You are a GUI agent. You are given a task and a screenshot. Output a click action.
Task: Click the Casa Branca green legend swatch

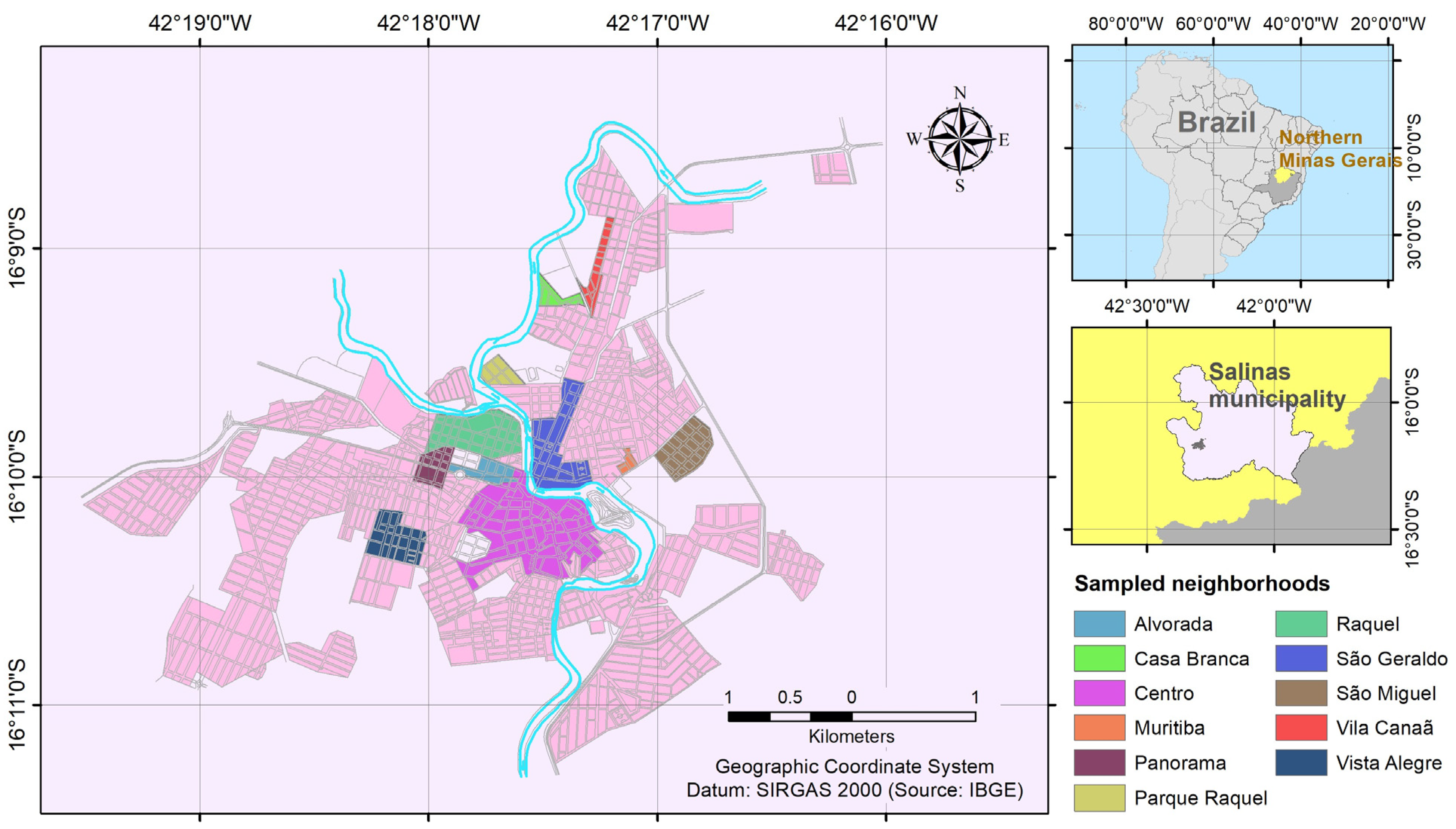point(1099,659)
